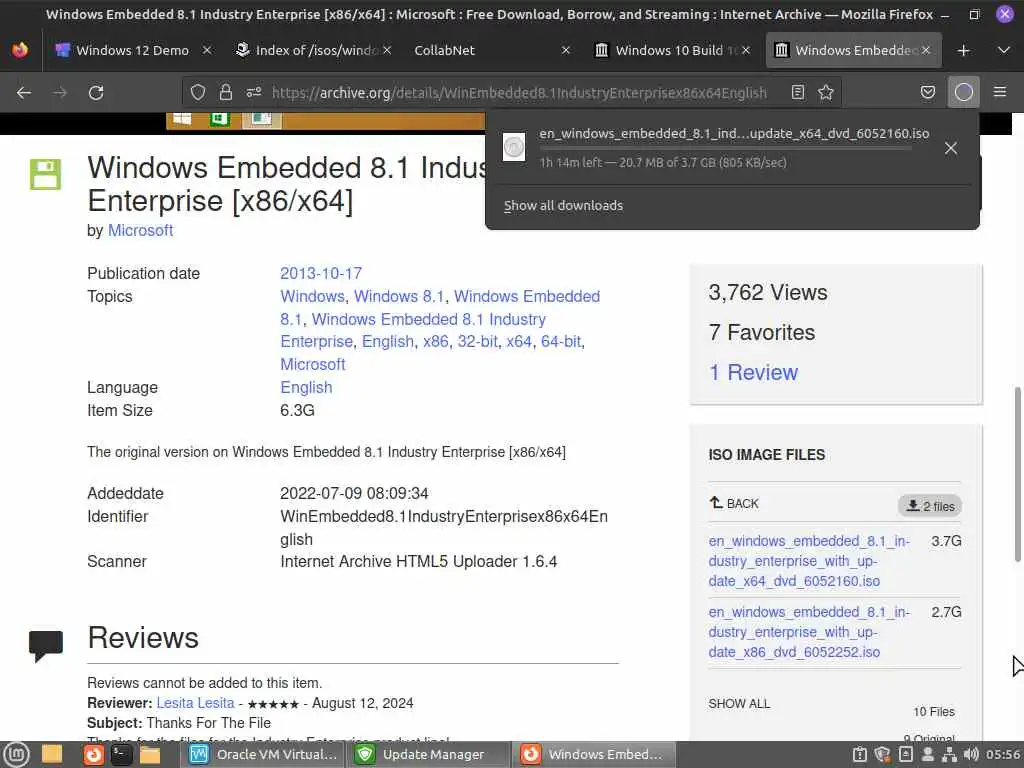Click the site padlock security icon
This screenshot has width=1024, height=768.
coord(226,93)
